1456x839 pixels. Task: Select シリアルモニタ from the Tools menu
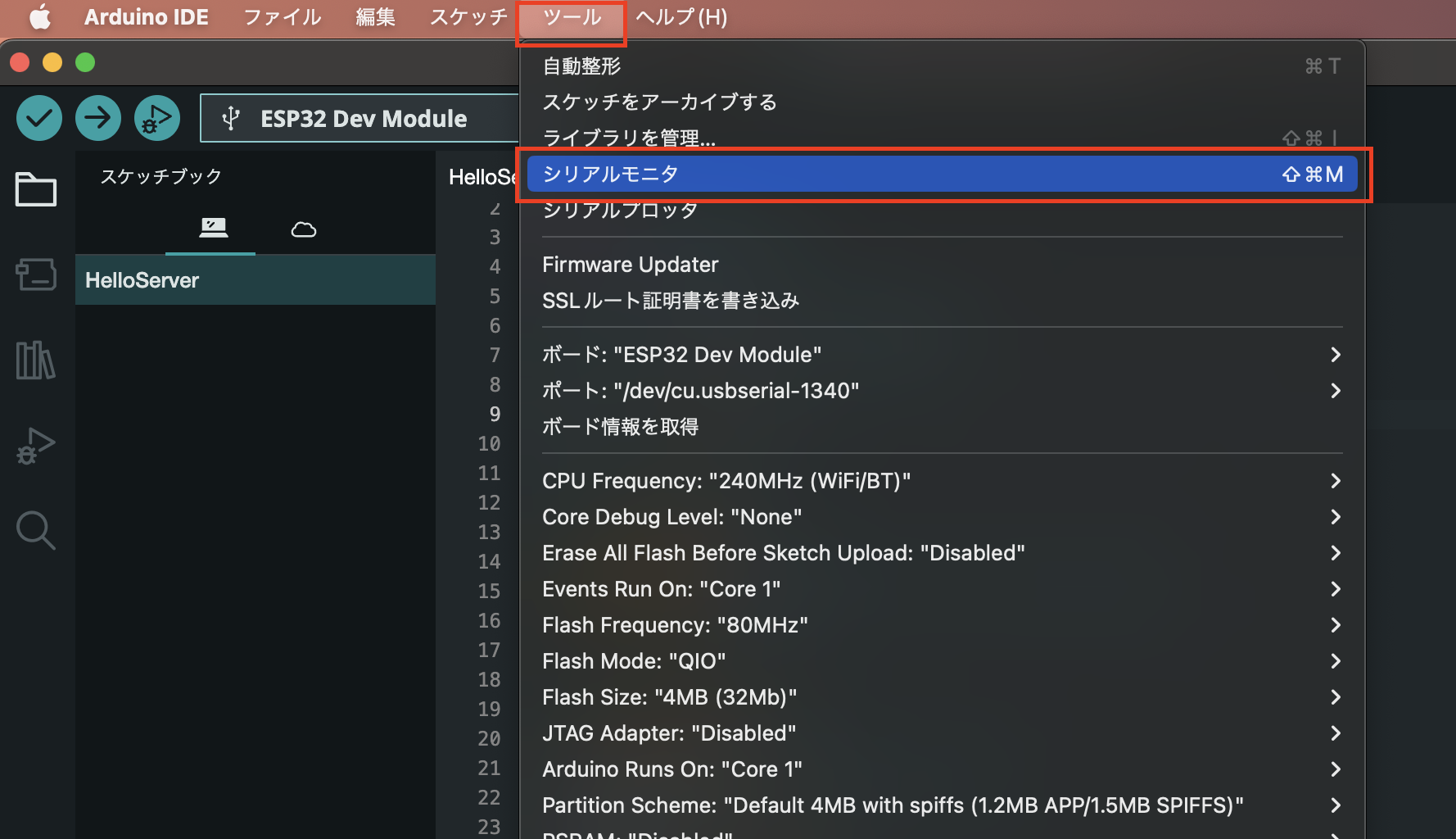click(610, 174)
